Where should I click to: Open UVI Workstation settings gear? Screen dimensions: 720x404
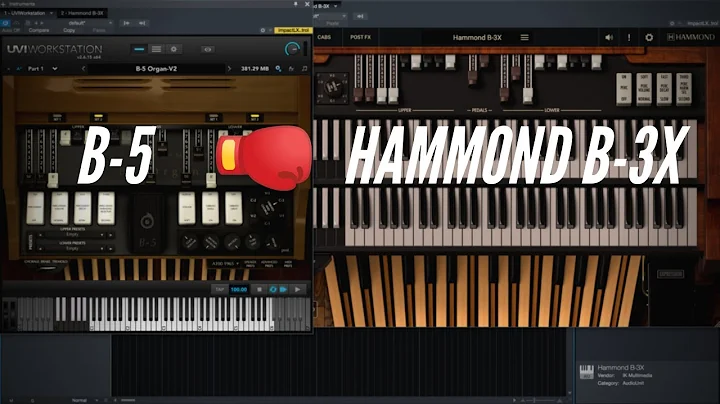(174, 49)
